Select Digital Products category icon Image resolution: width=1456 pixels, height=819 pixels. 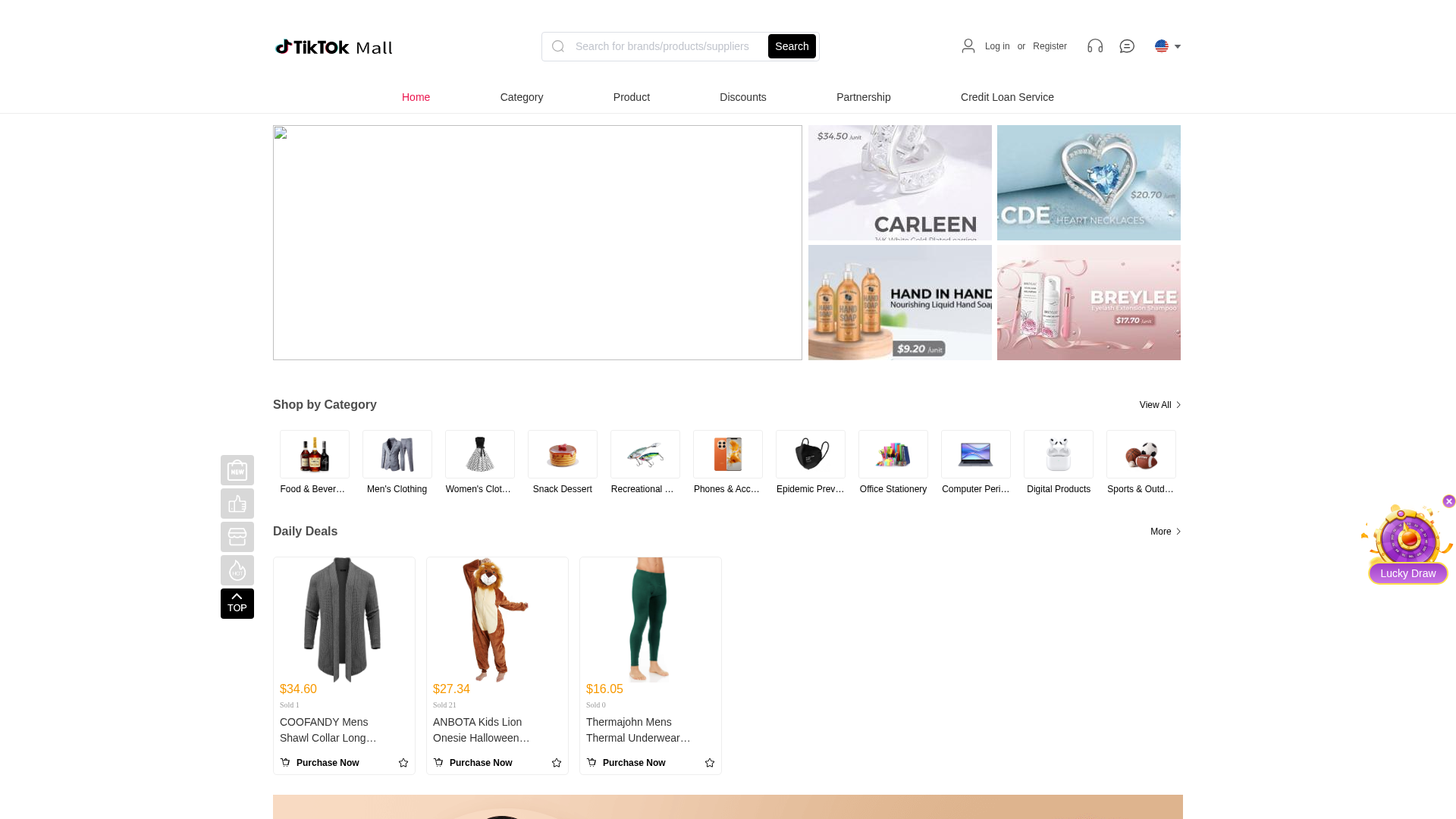(x=1059, y=454)
